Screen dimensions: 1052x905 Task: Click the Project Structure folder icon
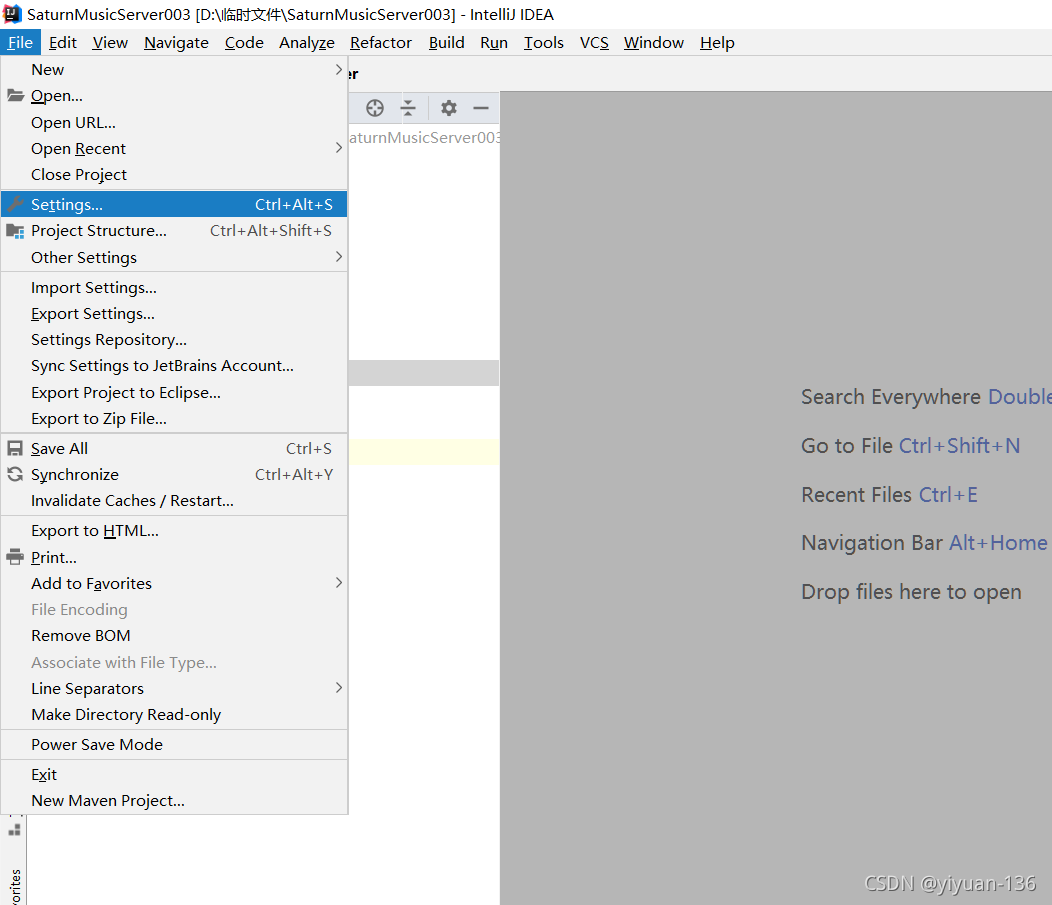tap(15, 231)
